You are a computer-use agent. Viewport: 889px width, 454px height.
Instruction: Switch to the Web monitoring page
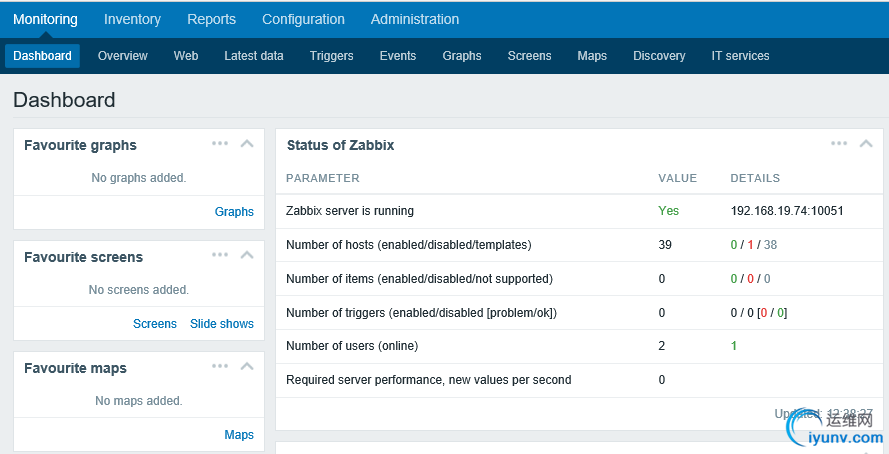click(186, 56)
